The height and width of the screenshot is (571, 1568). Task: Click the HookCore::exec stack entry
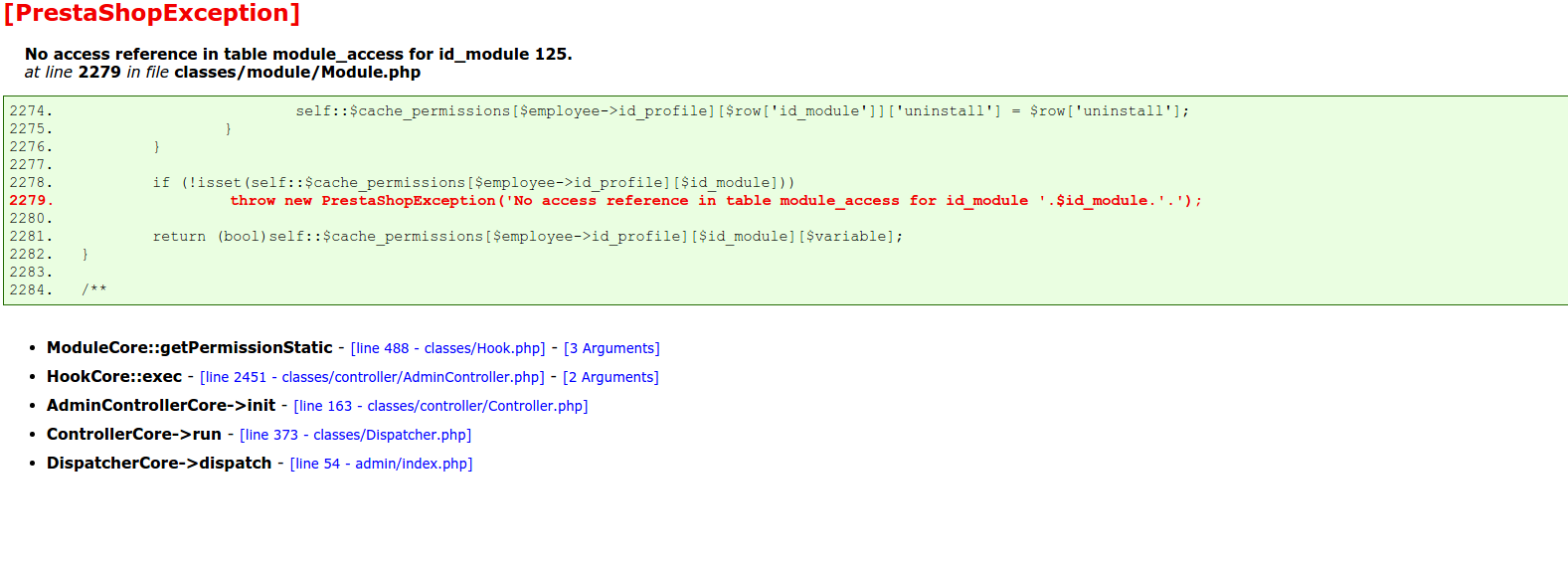point(114,376)
